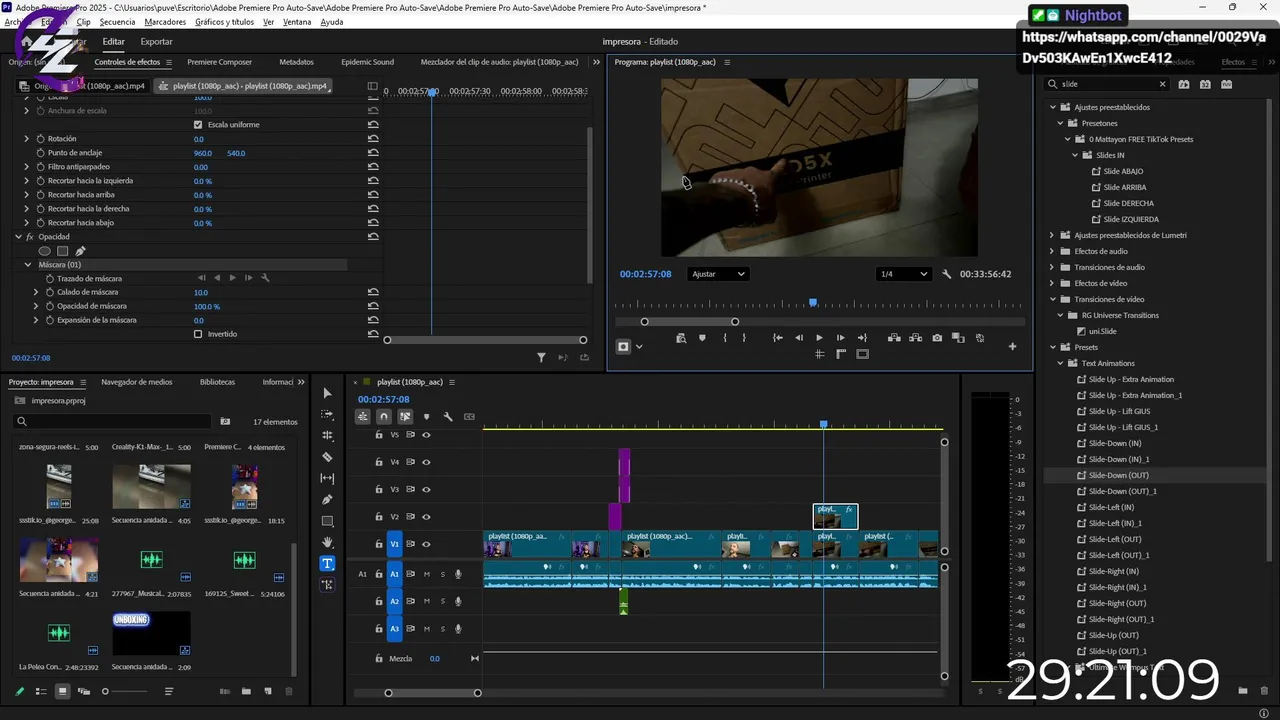The height and width of the screenshot is (720, 1280).
Task: Go to In point in Program monitor
Action: pyautogui.click(x=778, y=338)
